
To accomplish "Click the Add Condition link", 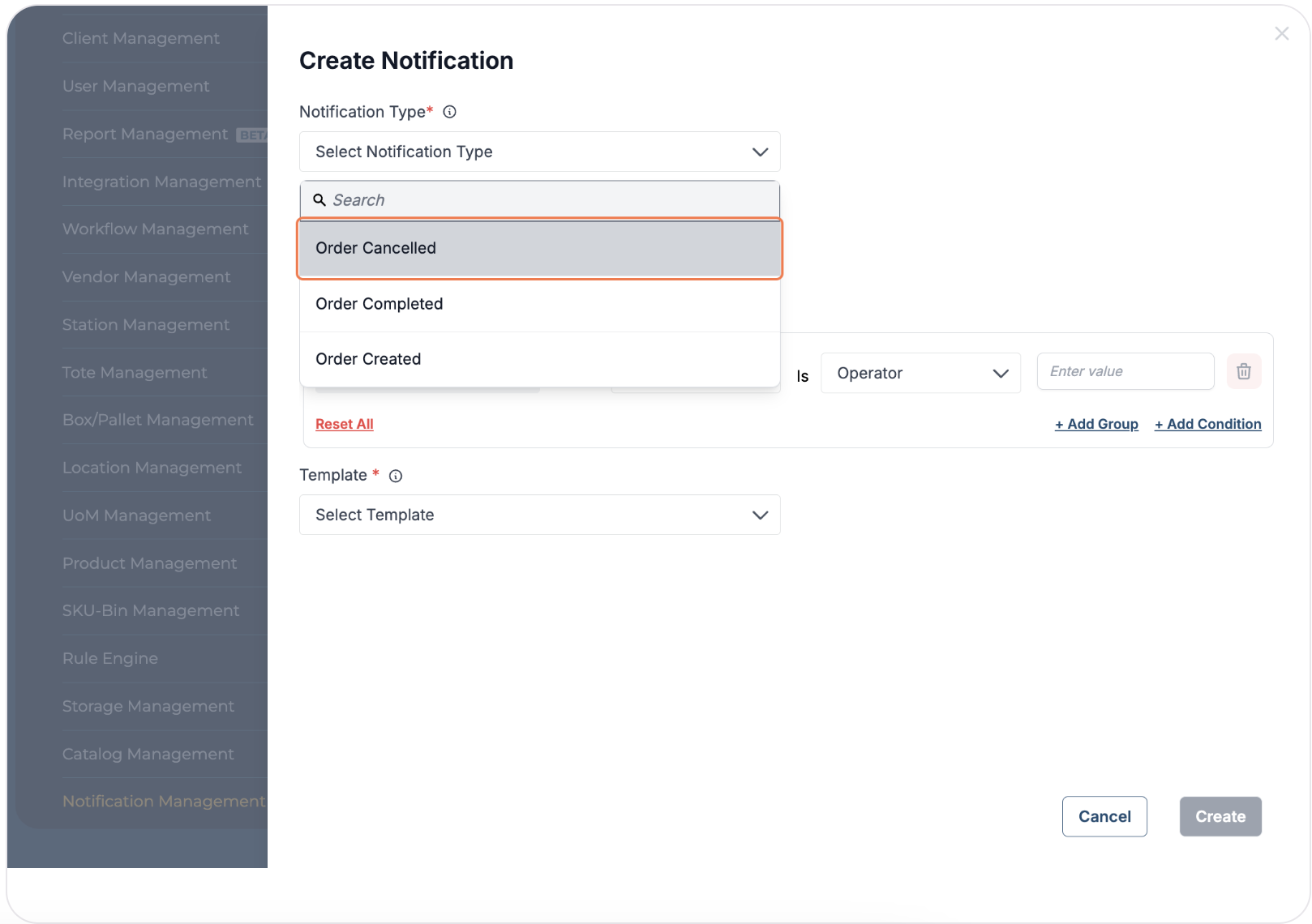I will (1207, 424).
